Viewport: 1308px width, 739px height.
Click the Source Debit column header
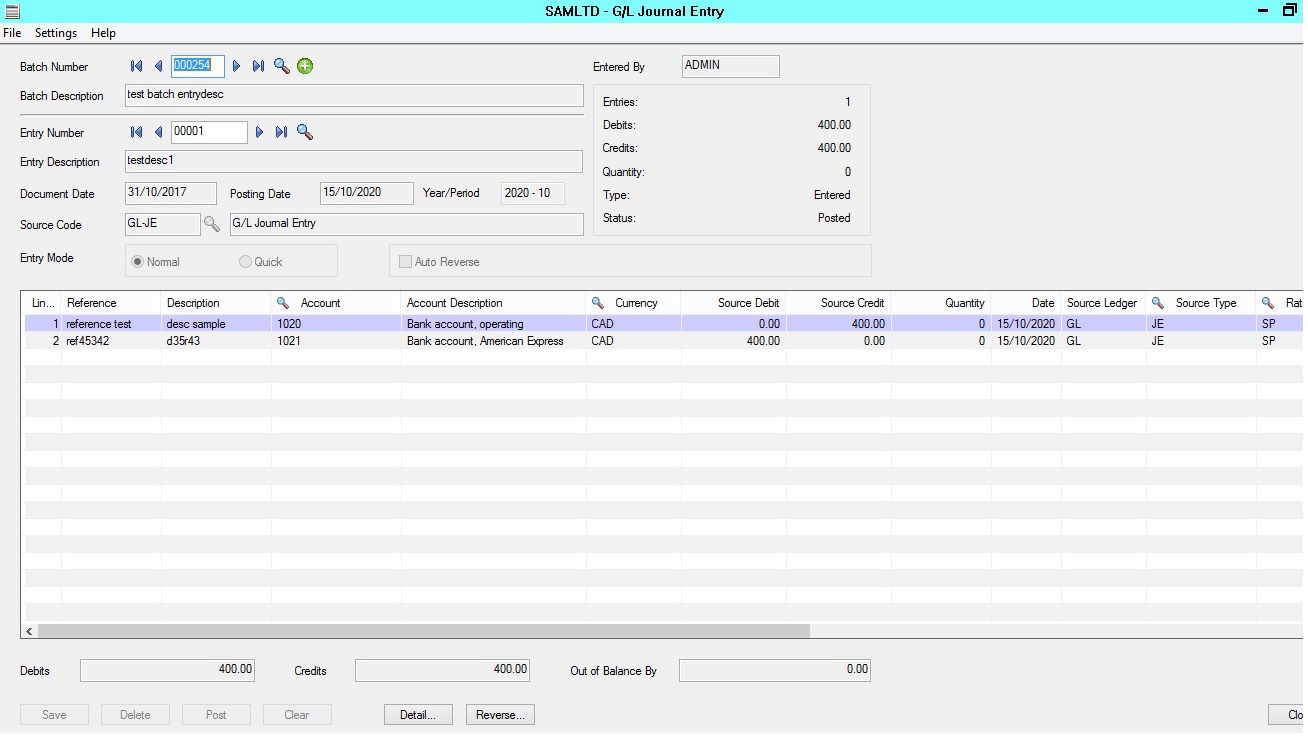734,303
